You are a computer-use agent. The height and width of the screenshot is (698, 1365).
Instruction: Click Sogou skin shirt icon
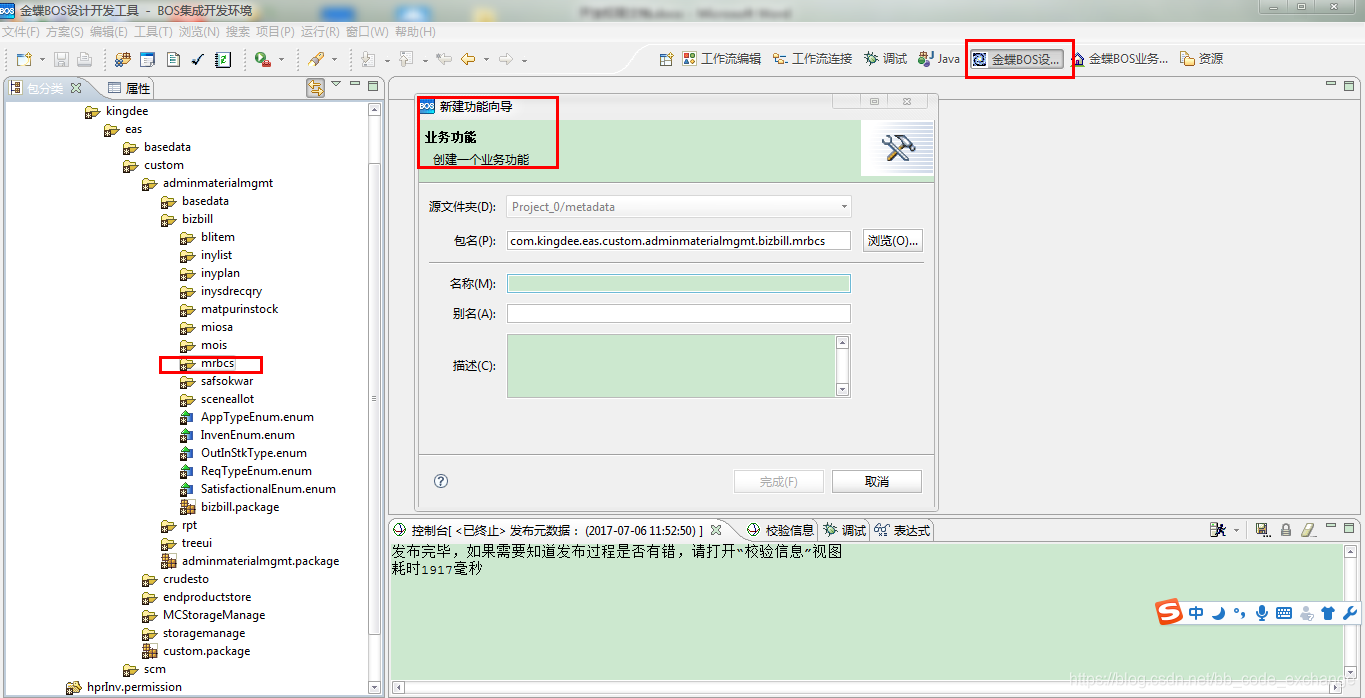[1328, 613]
